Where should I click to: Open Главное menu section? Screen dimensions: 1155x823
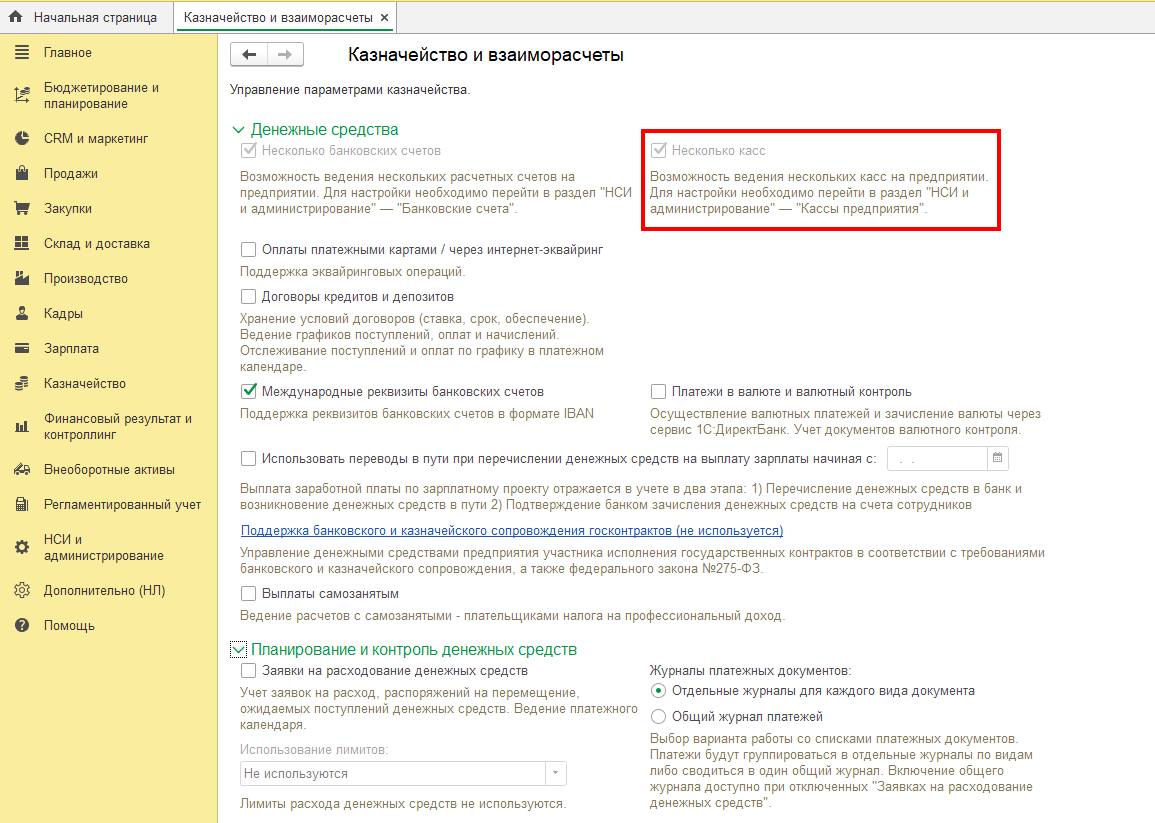pyautogui.click(x=68, y=52)
